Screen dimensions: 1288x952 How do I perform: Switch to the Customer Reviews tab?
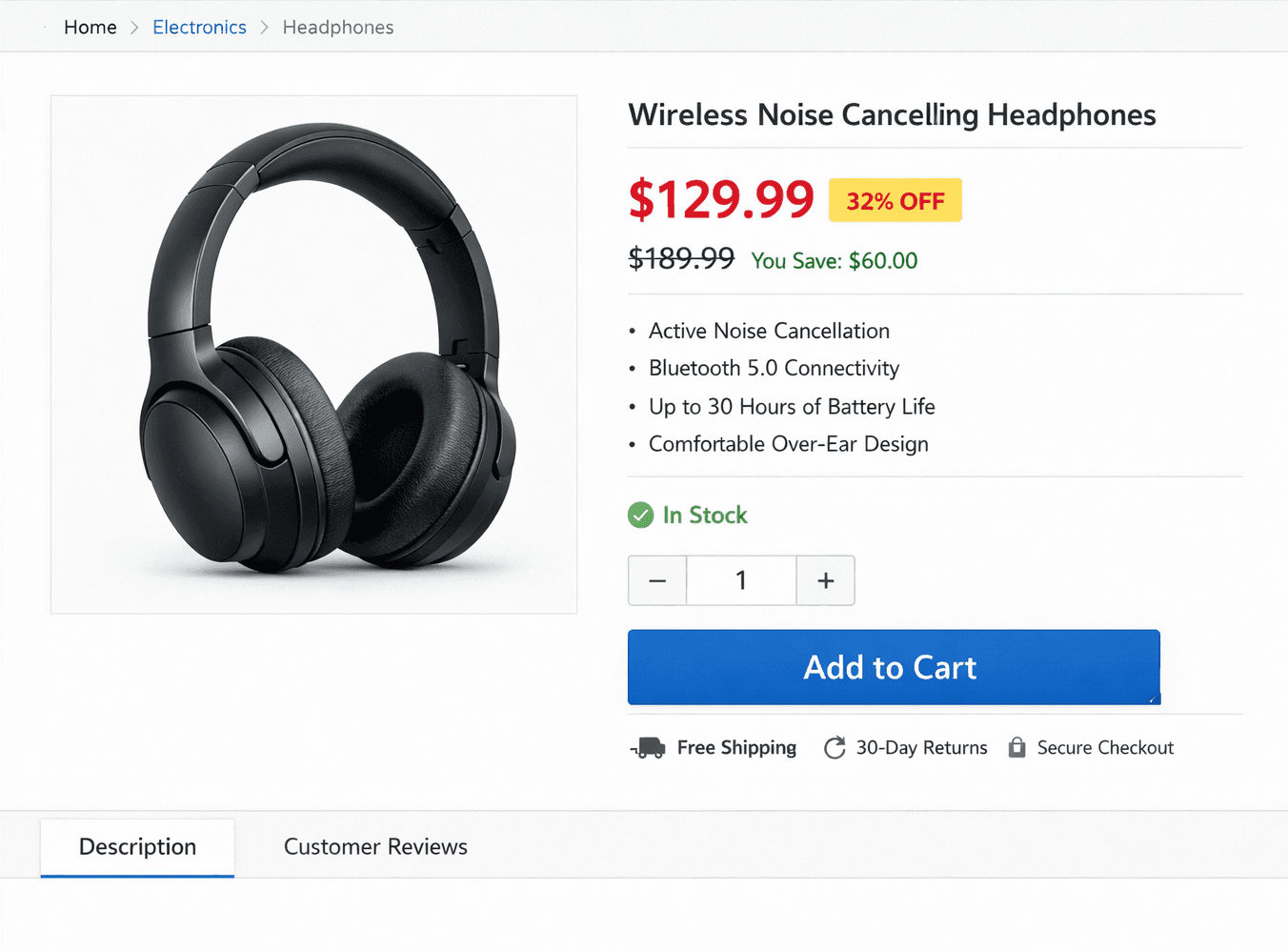tap(375, 846)
